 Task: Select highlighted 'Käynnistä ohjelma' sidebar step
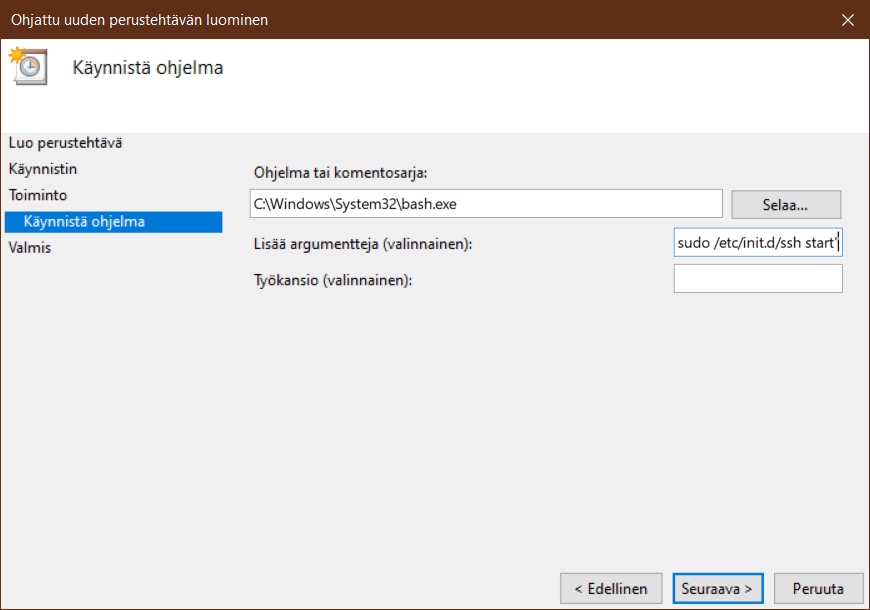(x=85, y=222)
